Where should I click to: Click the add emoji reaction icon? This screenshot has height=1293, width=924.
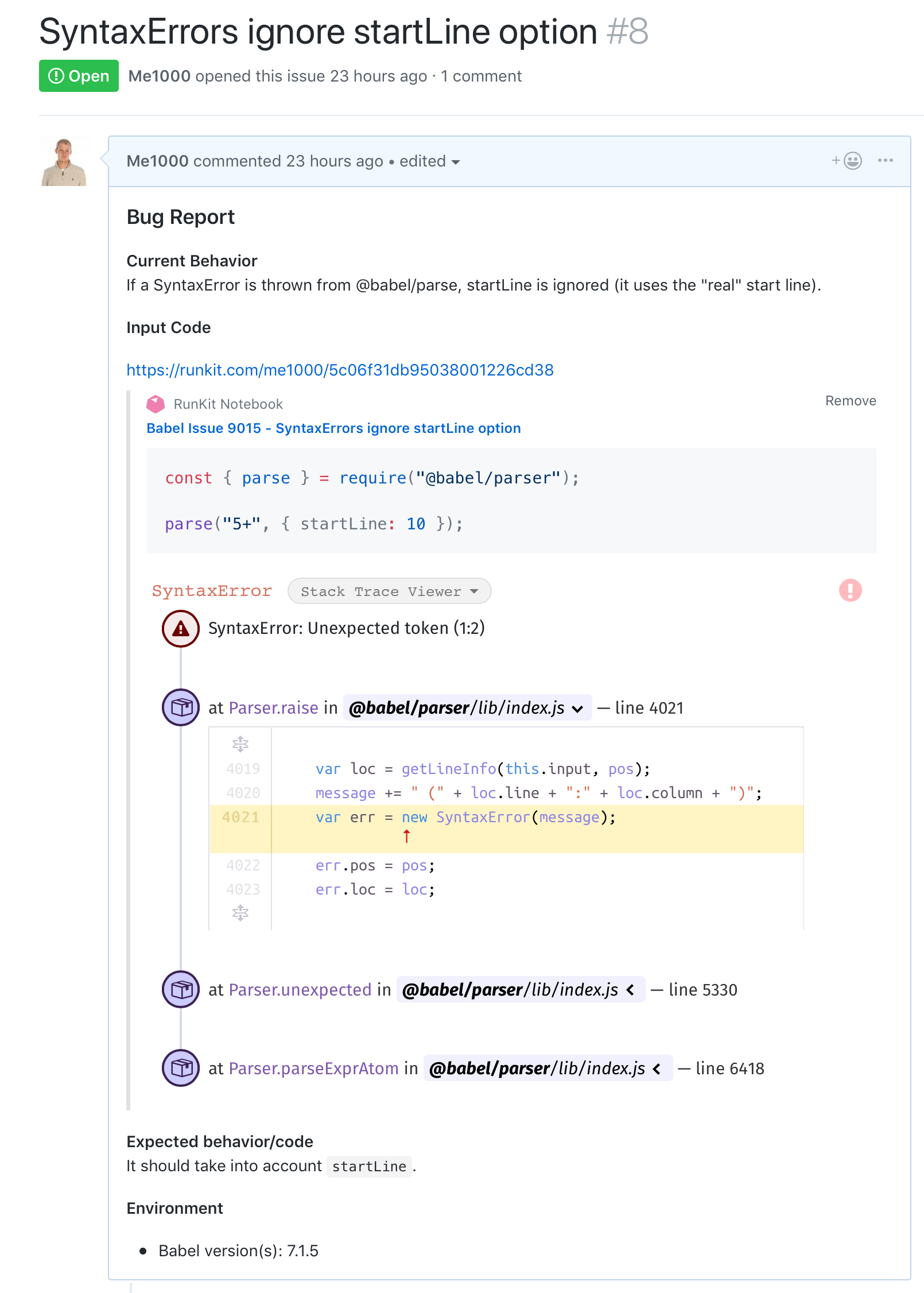[x=847, y=161]
